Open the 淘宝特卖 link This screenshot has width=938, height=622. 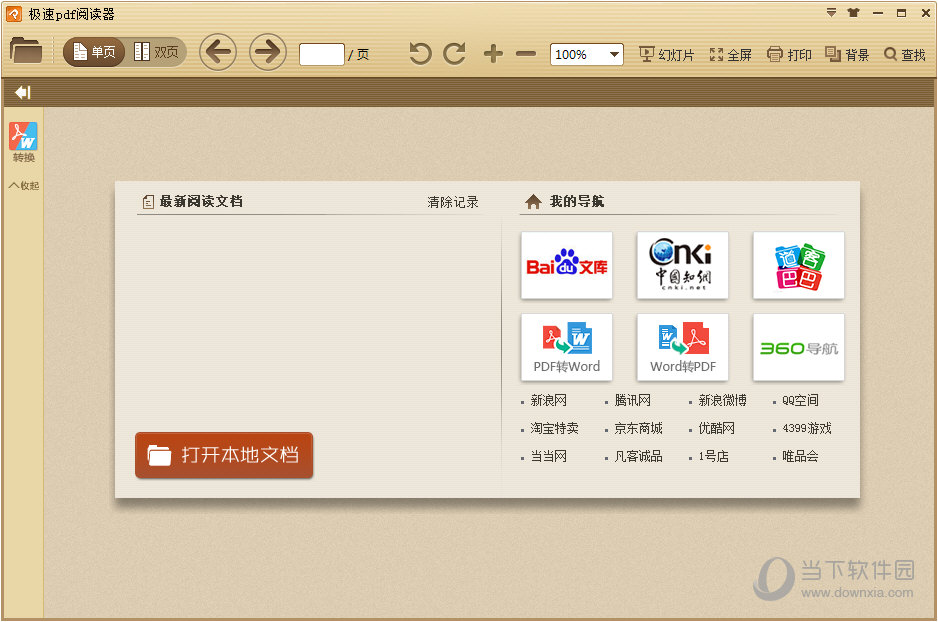(554, 428)
